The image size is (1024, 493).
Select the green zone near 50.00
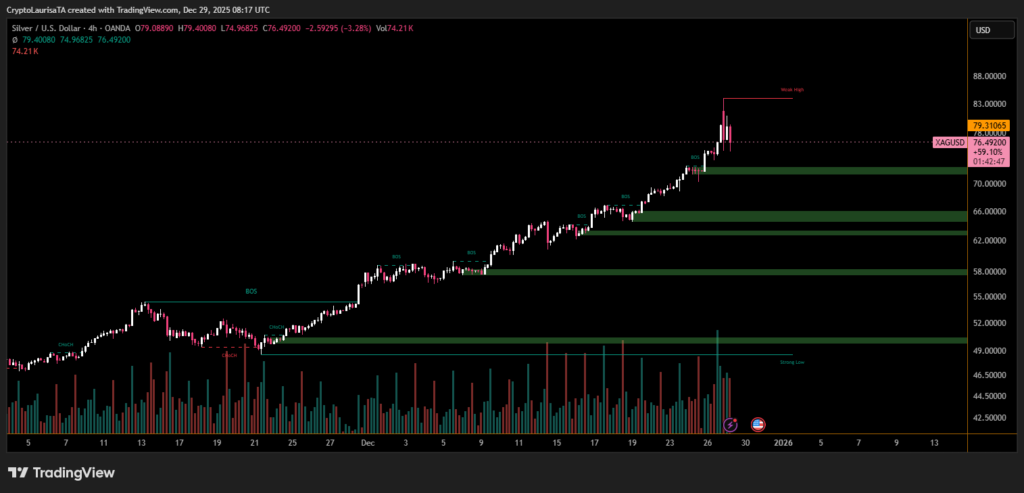coord(620,341)
